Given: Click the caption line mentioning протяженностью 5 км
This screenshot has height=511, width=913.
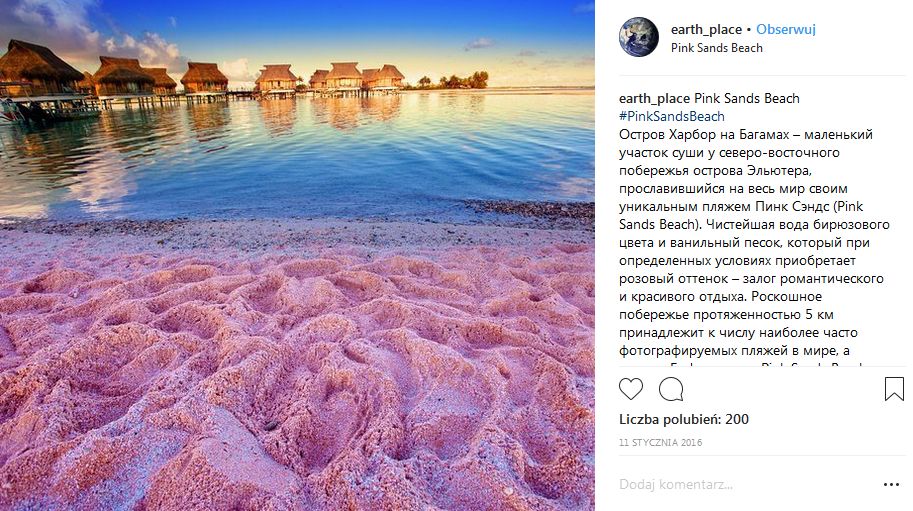Looking at the screenshot, I should (726, 315).
